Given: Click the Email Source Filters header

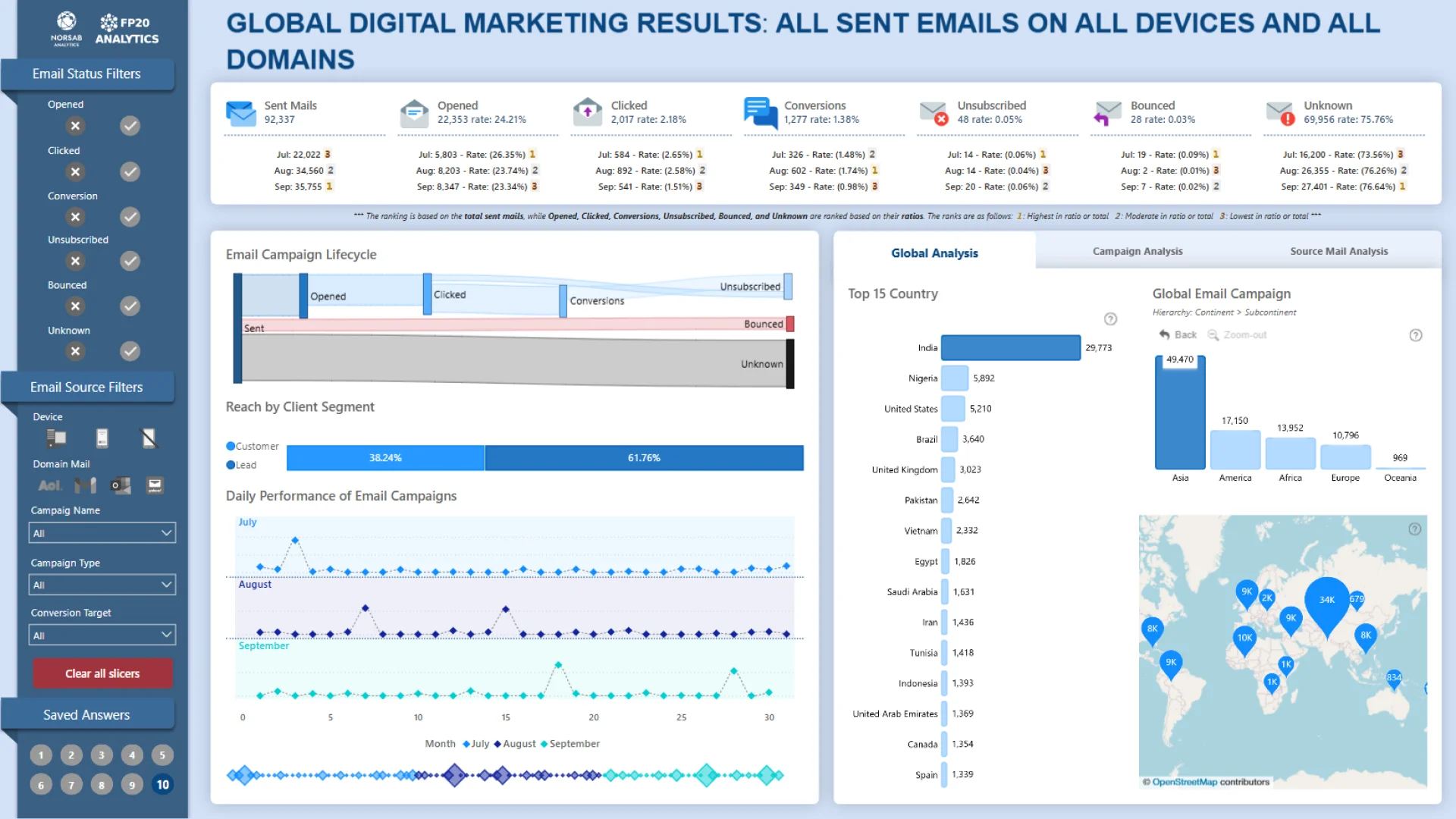Looking at the screenshot, I should click(x=86, y=388).
